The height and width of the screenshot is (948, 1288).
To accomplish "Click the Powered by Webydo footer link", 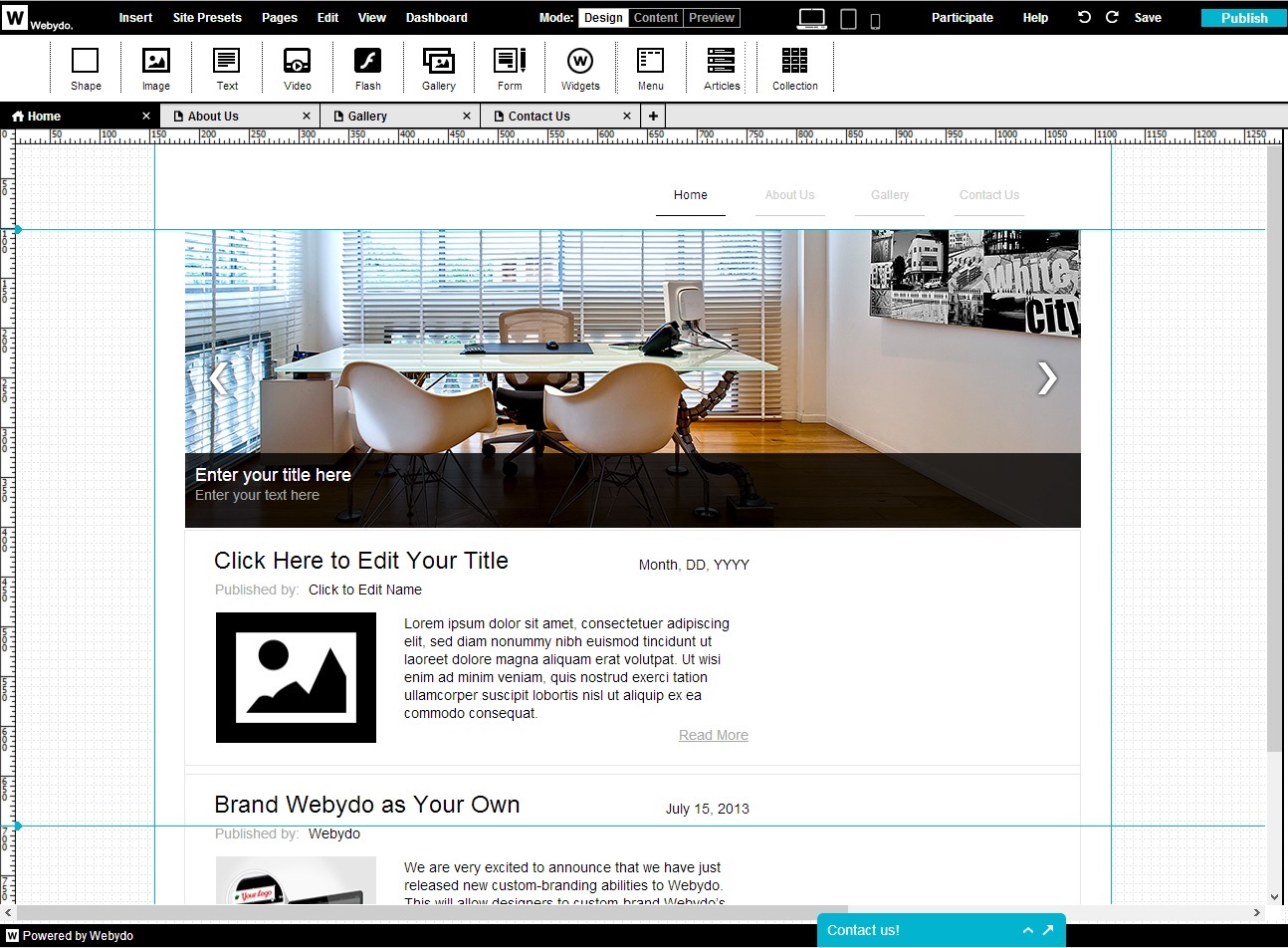I will (70, 936).
